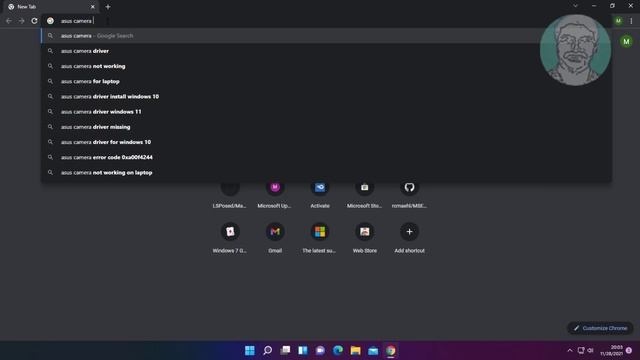Open Widgets on taskbar

coord(303,350)
